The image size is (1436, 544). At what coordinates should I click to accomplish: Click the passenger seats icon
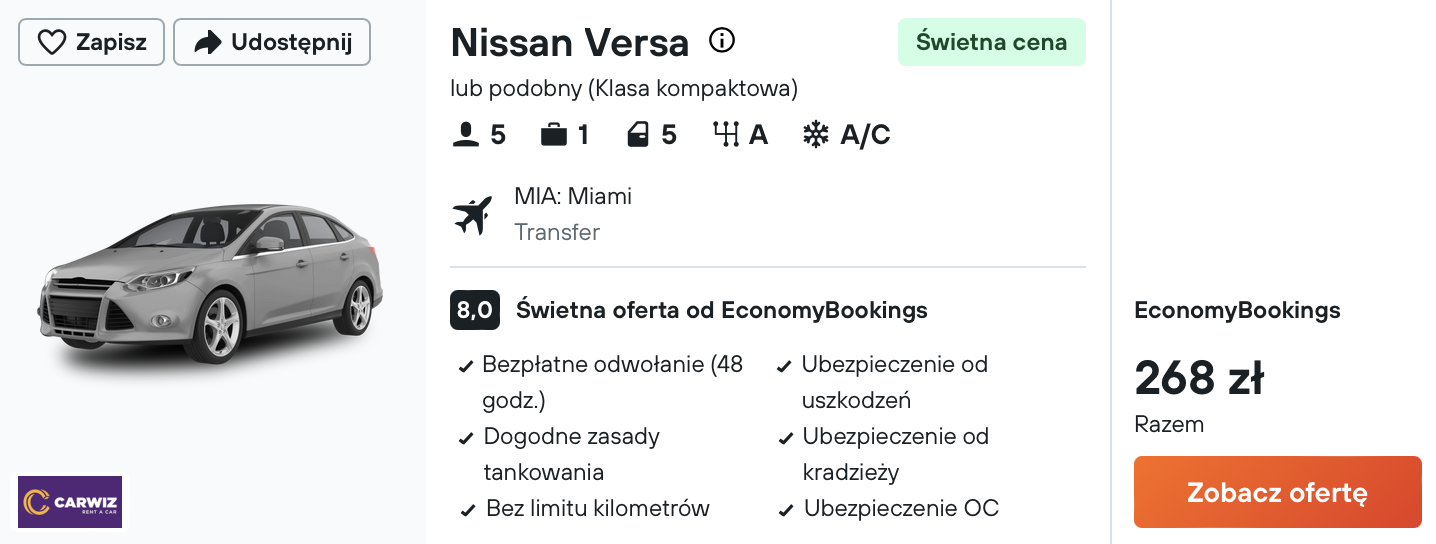[466, 134]
